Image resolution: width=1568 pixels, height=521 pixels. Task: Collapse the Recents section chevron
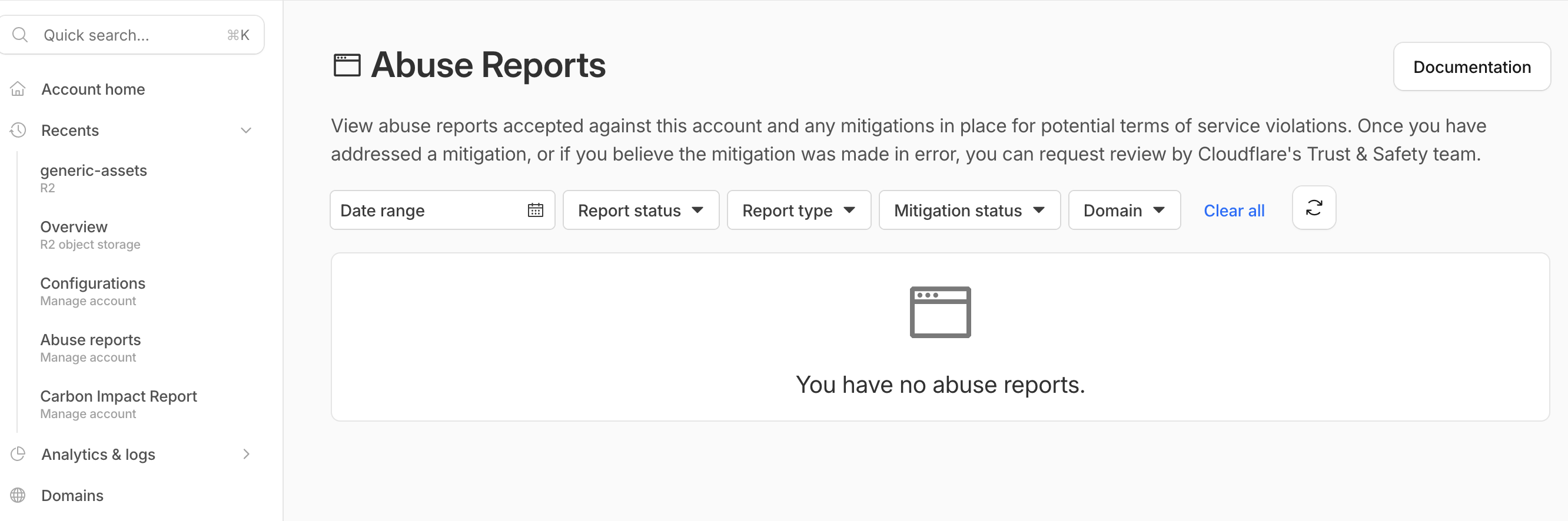coord(246,130)
